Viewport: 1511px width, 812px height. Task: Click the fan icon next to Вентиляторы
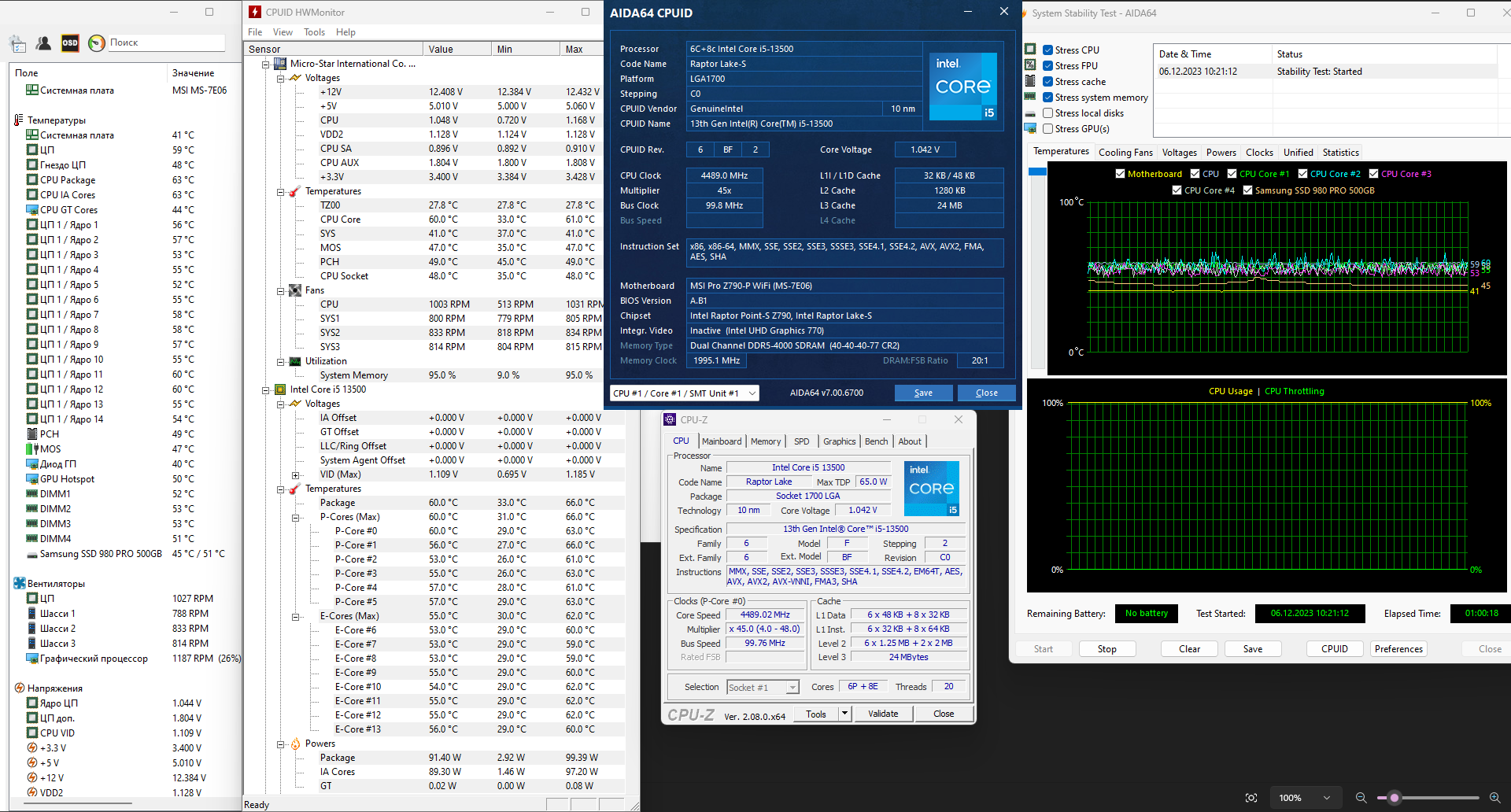pyautogui.click(x=19, y=584)
